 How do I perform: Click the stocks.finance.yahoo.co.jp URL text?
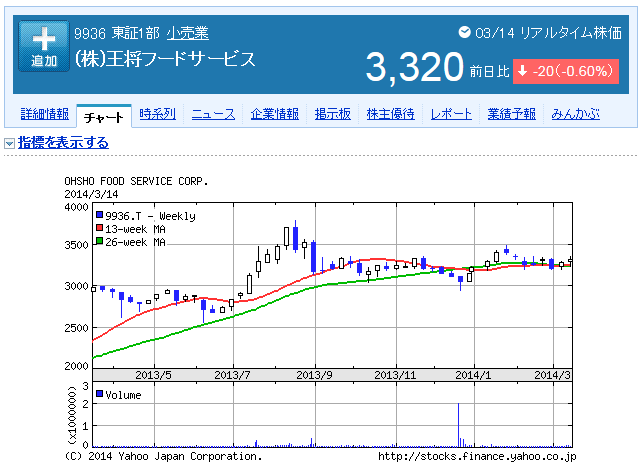tap(477, 456)
